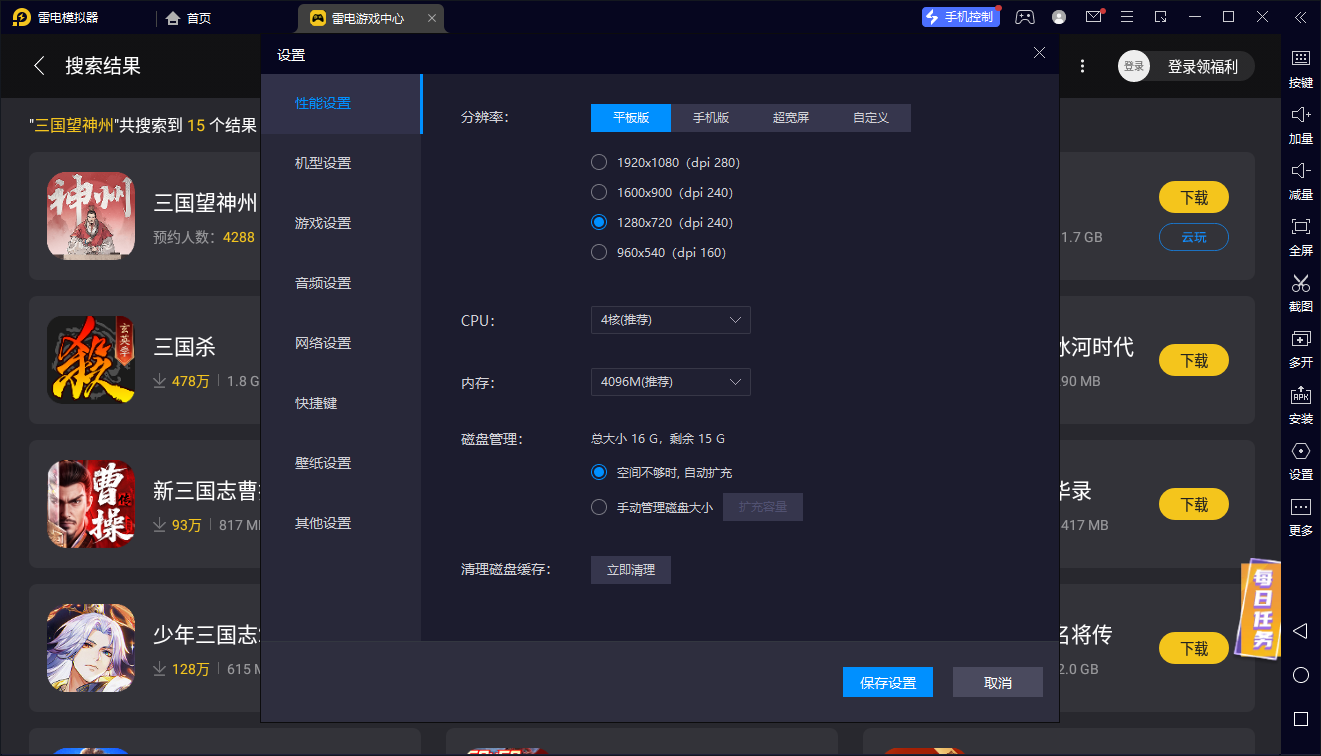Take a screenshot via the 截图 scissors icon
The width and height of the screenshot is (1321, 756).
[1300, 293]
